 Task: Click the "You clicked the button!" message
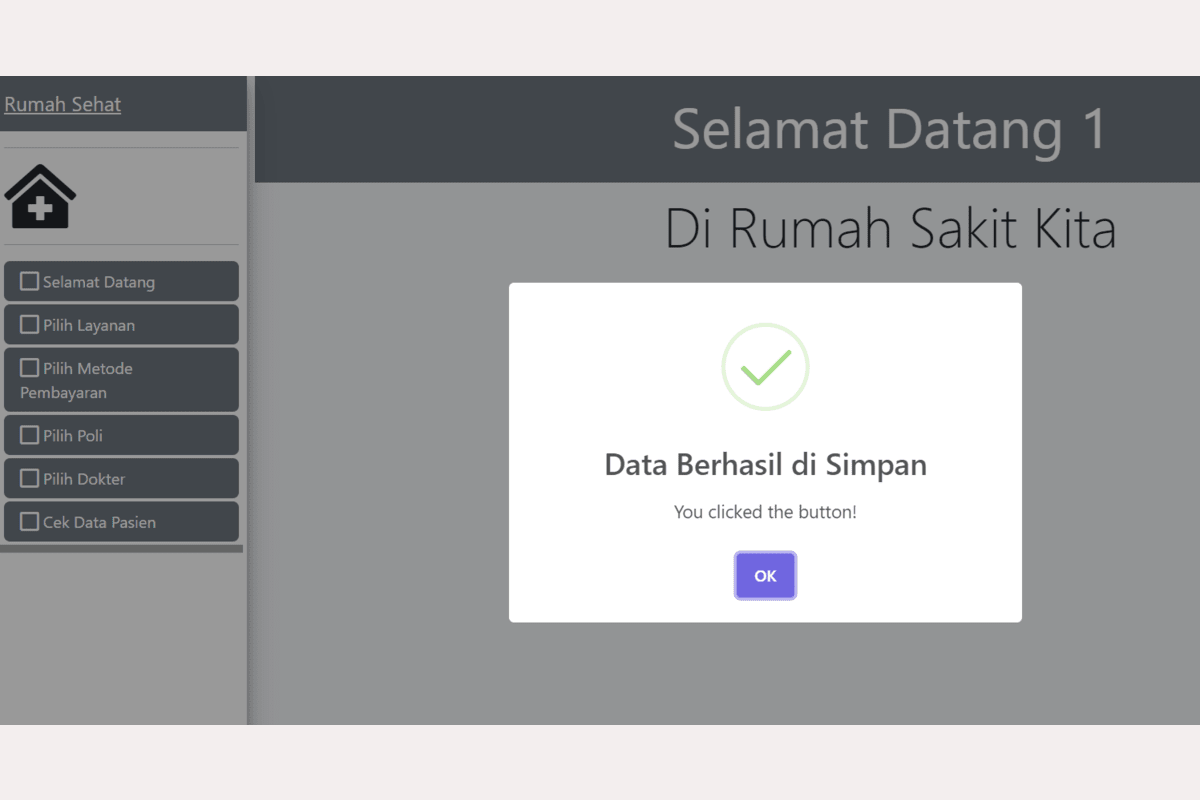(765, 512)
